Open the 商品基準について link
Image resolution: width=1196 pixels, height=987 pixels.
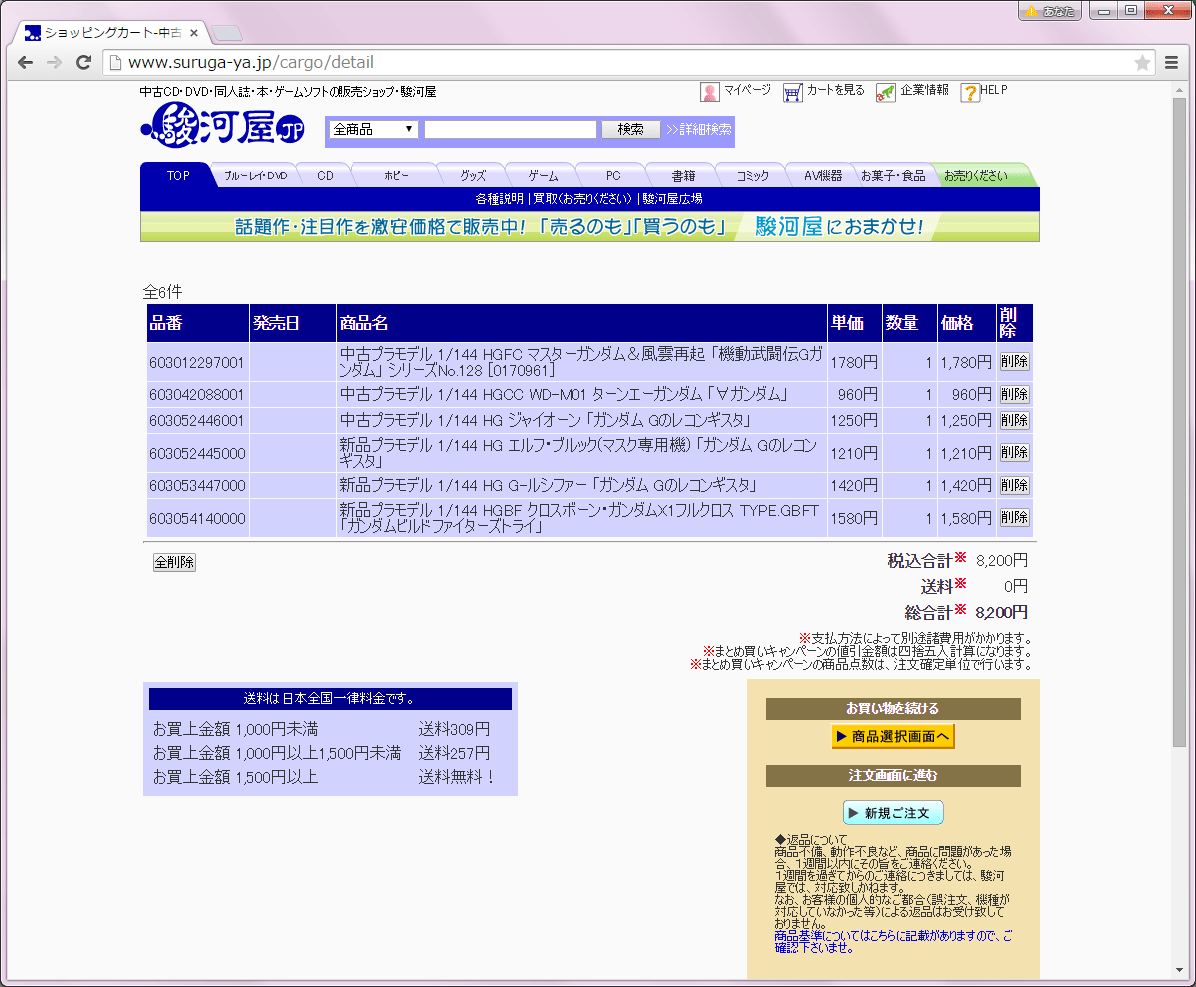pos(893,942)
